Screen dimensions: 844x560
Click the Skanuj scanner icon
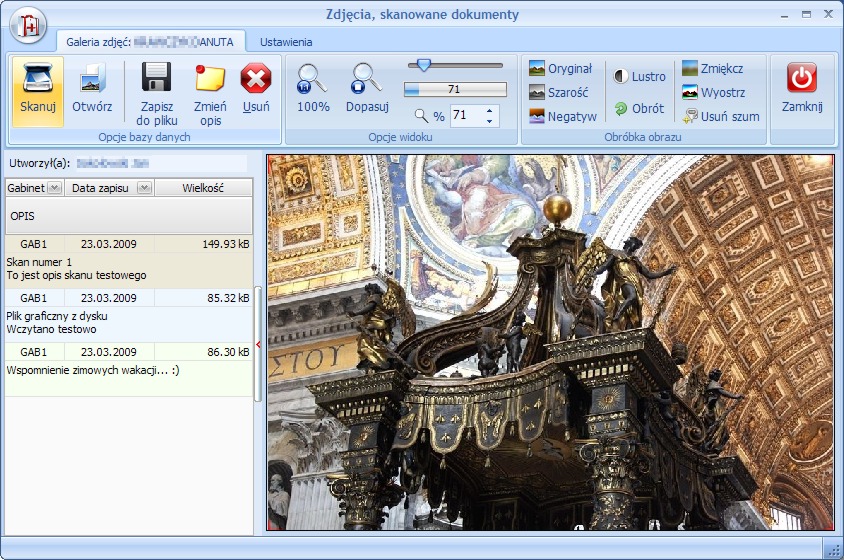coord(38,78)
